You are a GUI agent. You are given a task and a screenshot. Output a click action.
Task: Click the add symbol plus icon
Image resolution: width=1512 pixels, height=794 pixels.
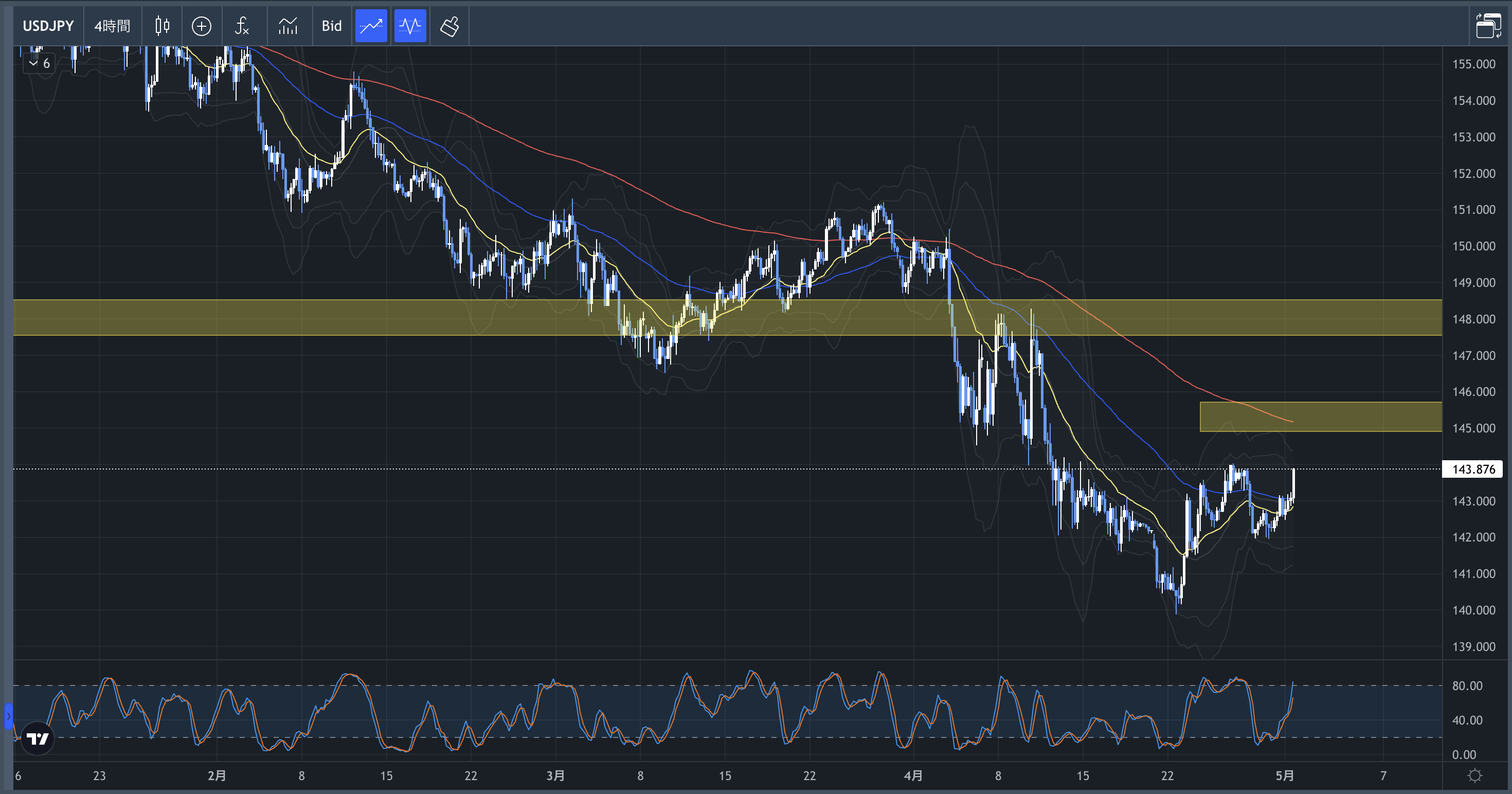pos(201,26)
